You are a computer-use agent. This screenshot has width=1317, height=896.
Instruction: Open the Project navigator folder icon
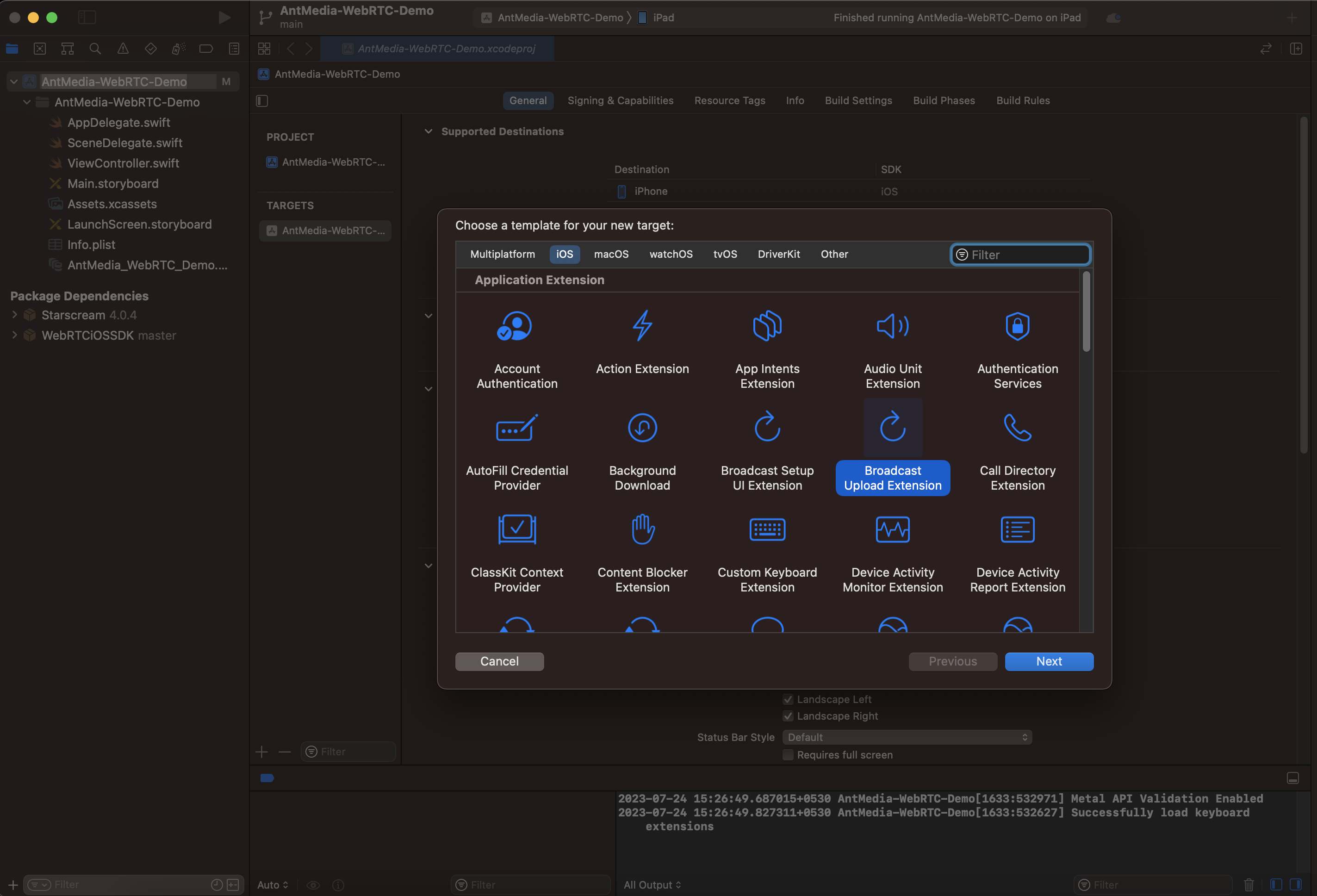click(12, 49)
